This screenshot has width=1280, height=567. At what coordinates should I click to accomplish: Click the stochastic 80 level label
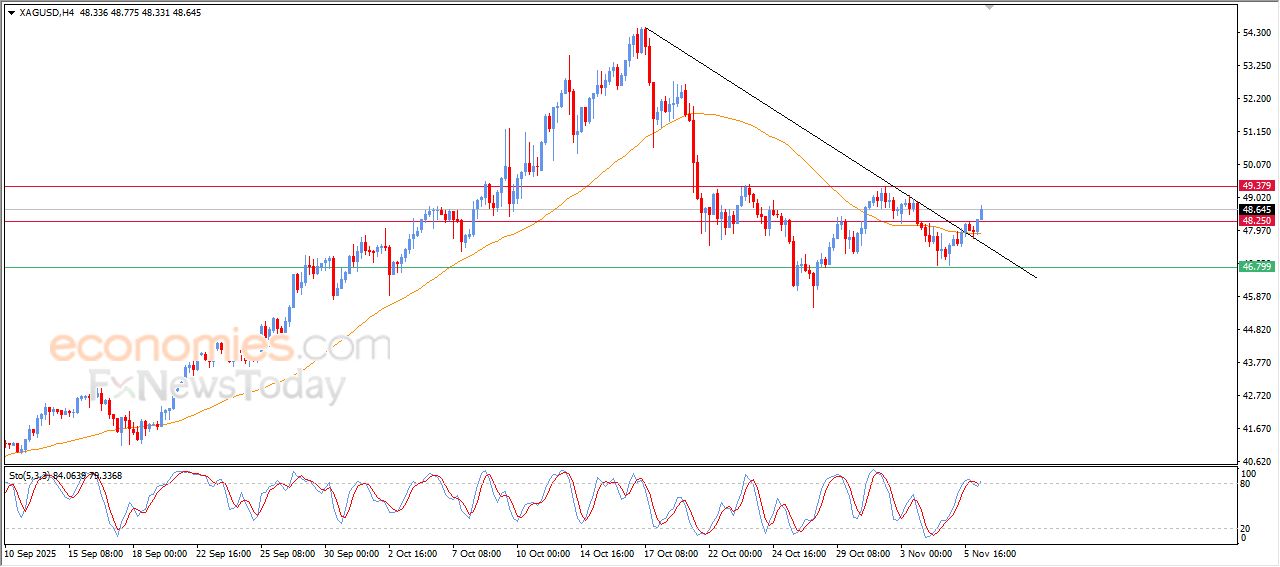point(1247,484)
